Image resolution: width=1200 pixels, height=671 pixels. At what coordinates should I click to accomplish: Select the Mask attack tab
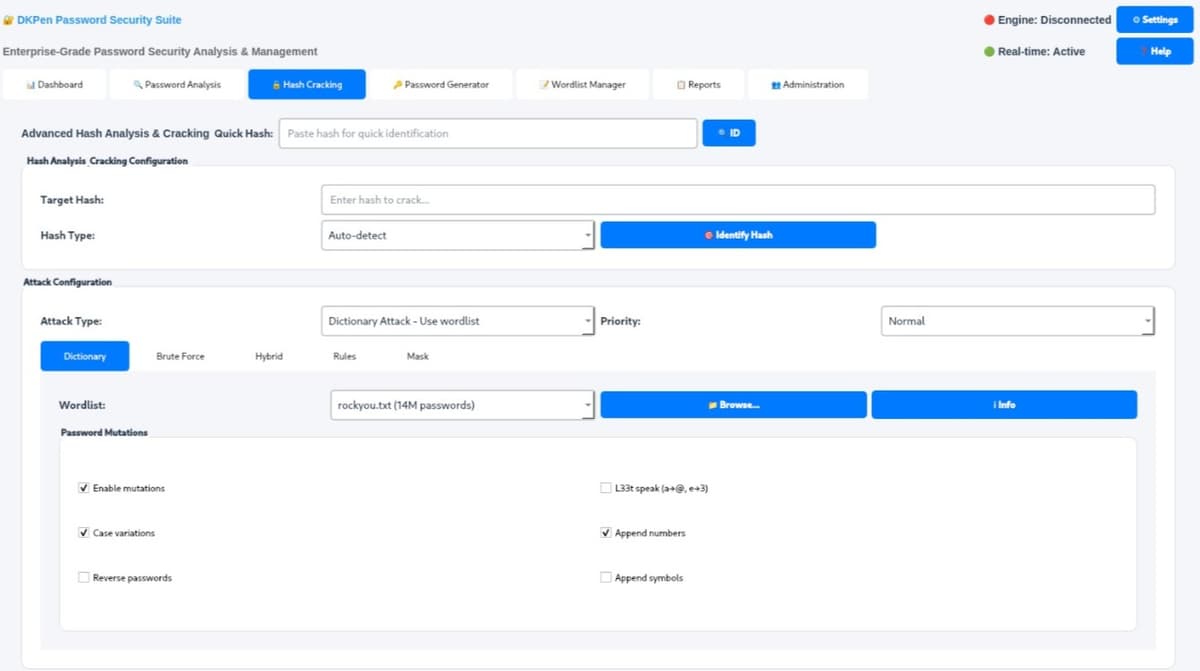tap(417, 355)
